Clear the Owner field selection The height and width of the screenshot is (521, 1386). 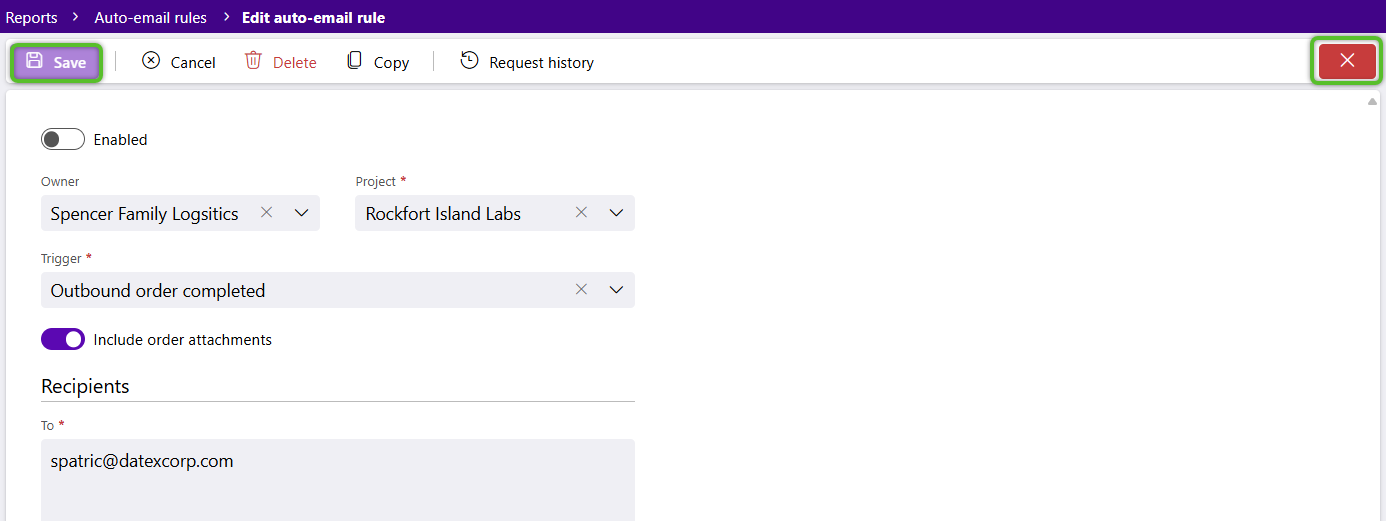pos(266,213)
